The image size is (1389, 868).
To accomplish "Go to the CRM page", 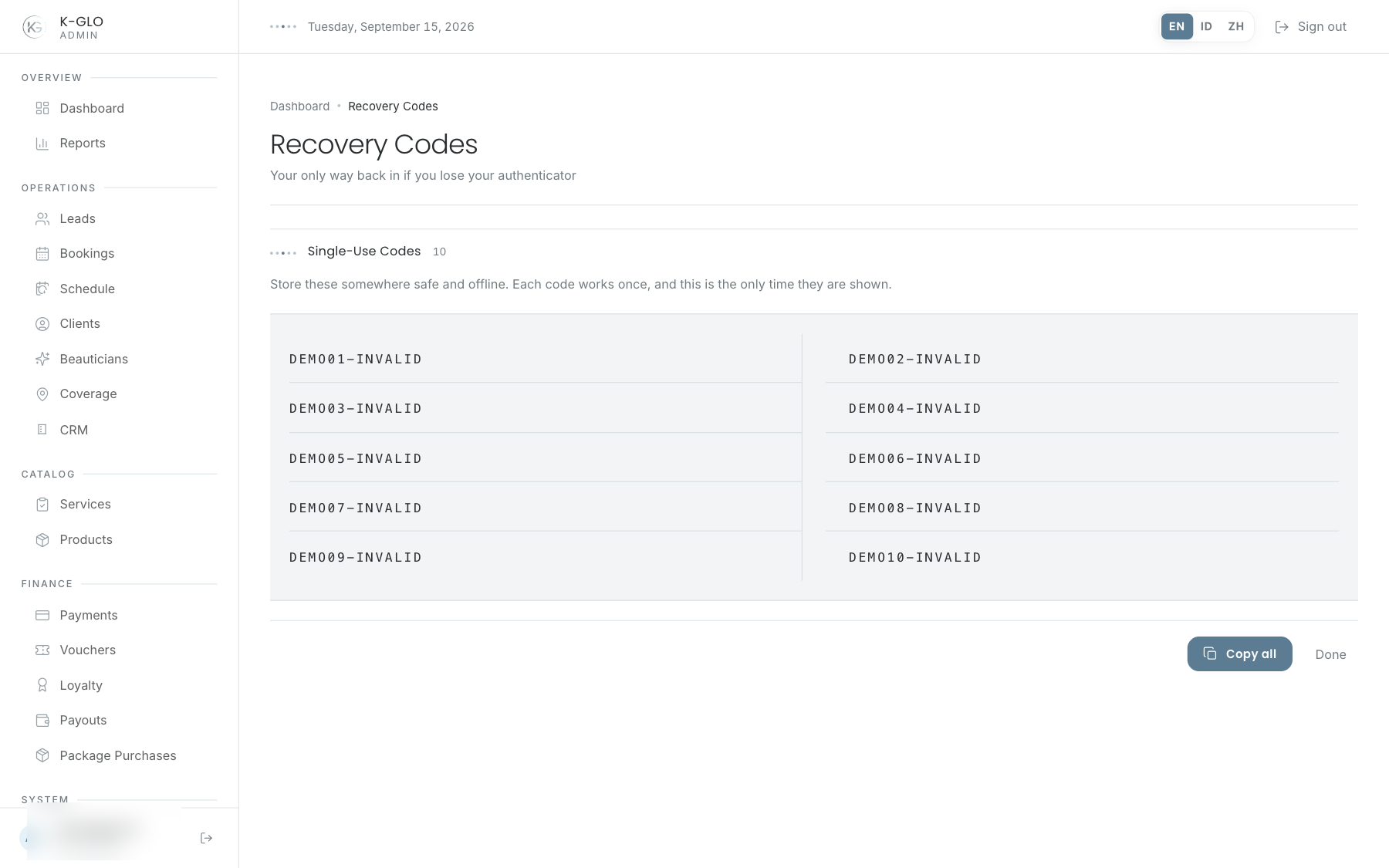I will 119,430.
